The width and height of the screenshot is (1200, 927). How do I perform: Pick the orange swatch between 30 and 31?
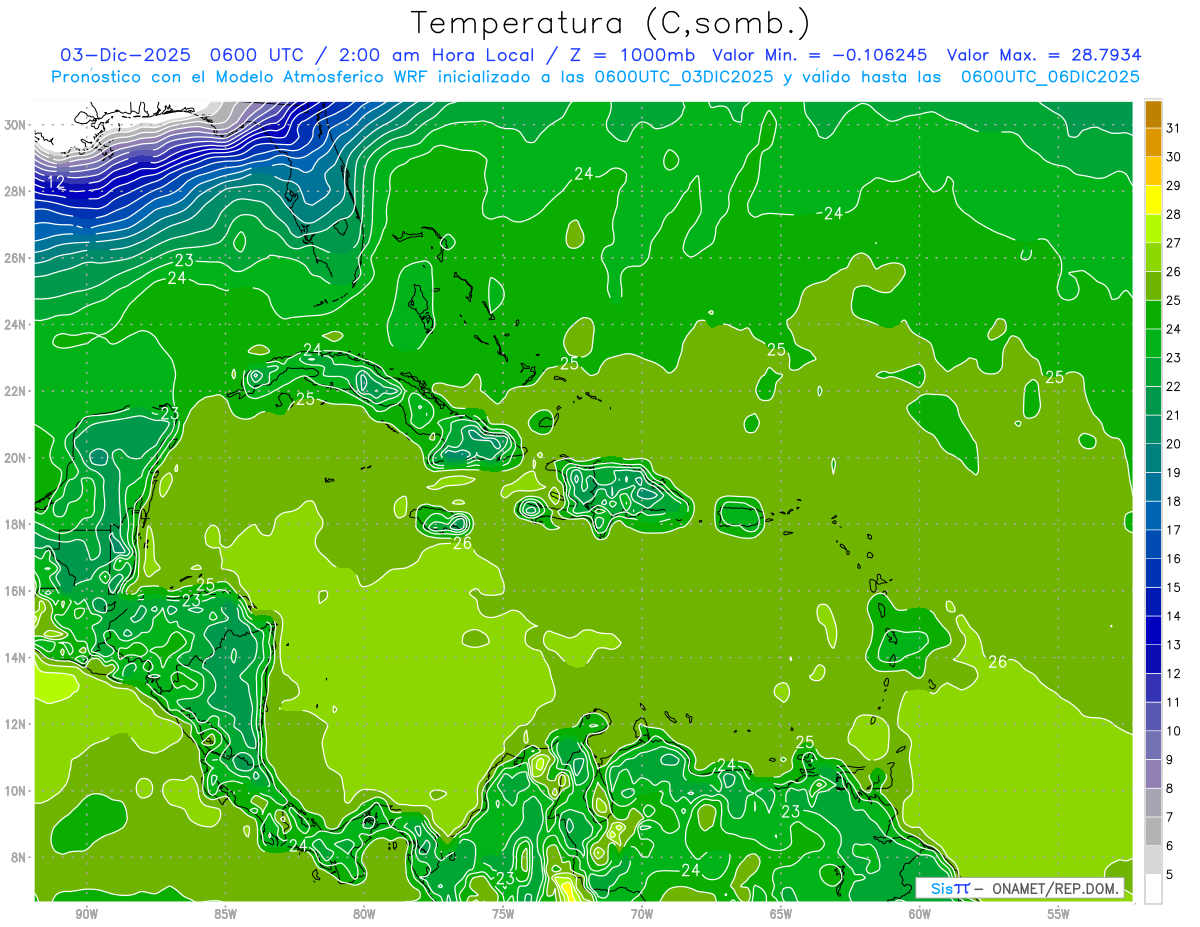tap(1153, 142)
